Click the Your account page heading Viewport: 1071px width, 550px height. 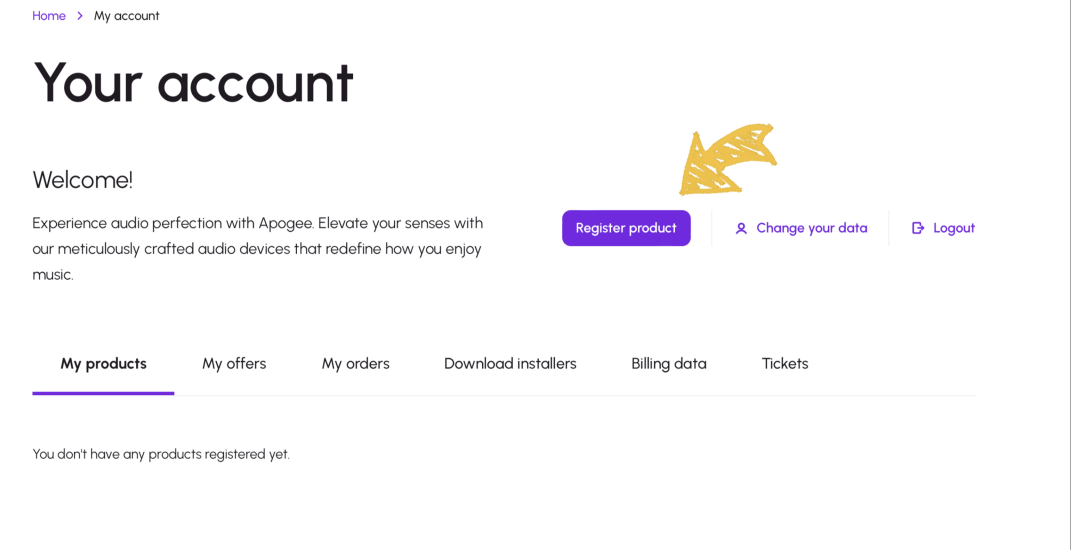pyautogui.click(x=193, y=82)
